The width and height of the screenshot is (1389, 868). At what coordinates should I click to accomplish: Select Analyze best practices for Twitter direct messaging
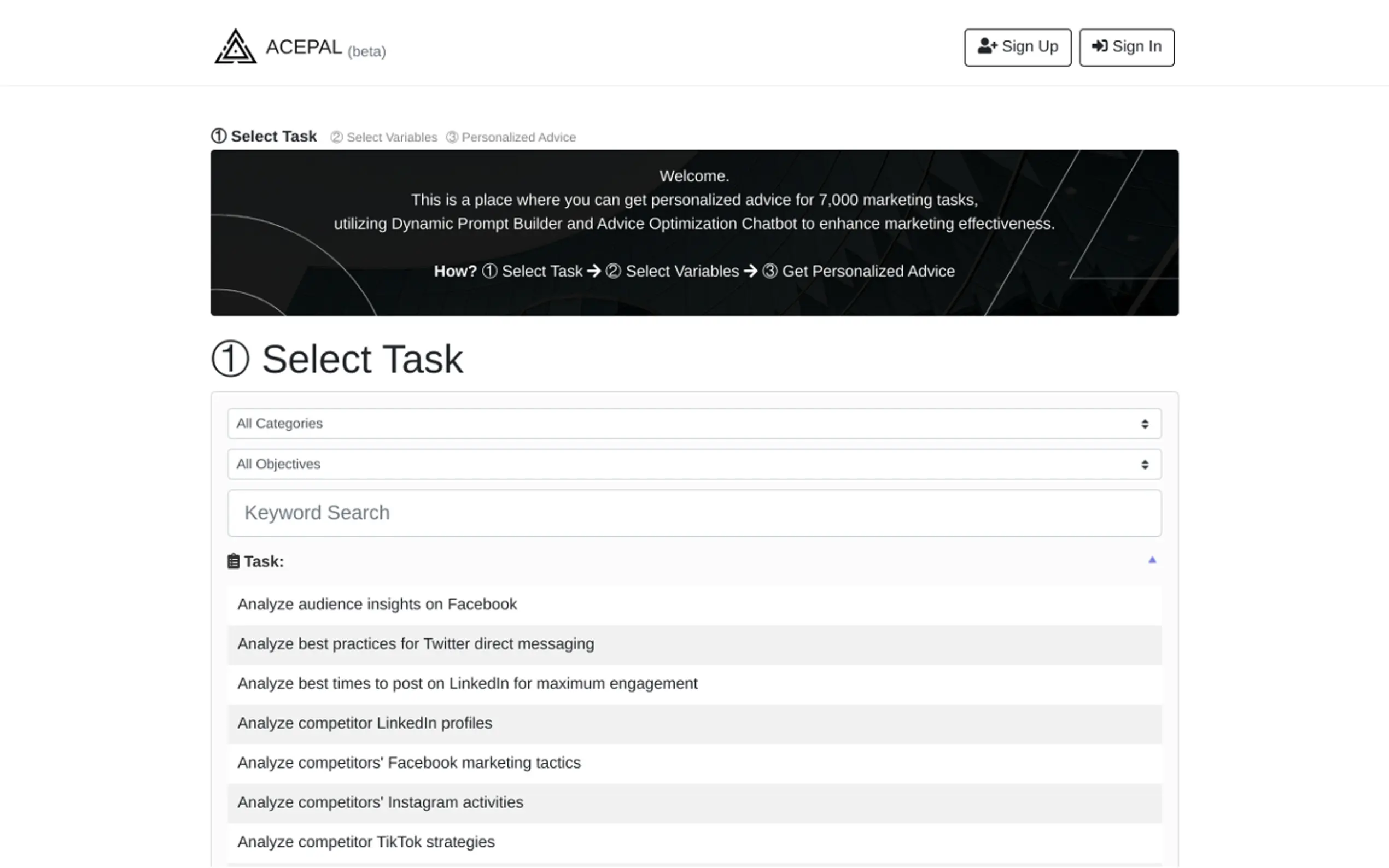click(x=415, y=643)
